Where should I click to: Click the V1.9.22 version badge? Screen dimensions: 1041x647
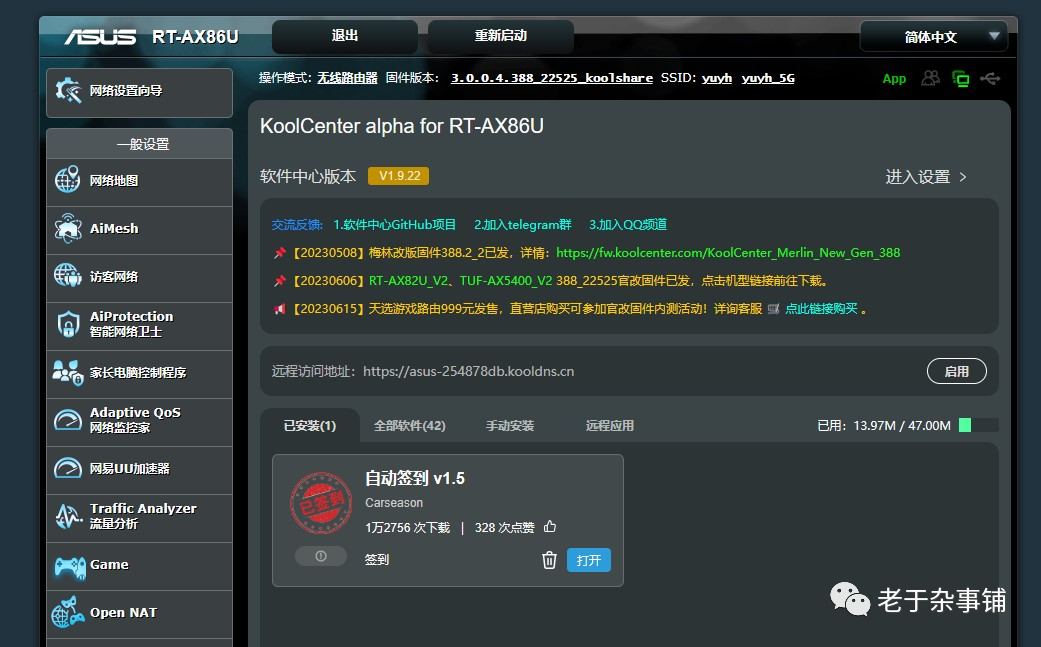(399, 176)
